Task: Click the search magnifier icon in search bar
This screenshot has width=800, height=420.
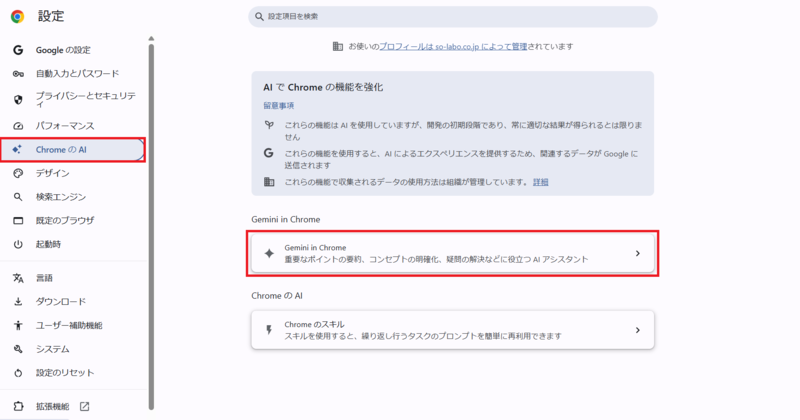Action: tap(259, 16)
